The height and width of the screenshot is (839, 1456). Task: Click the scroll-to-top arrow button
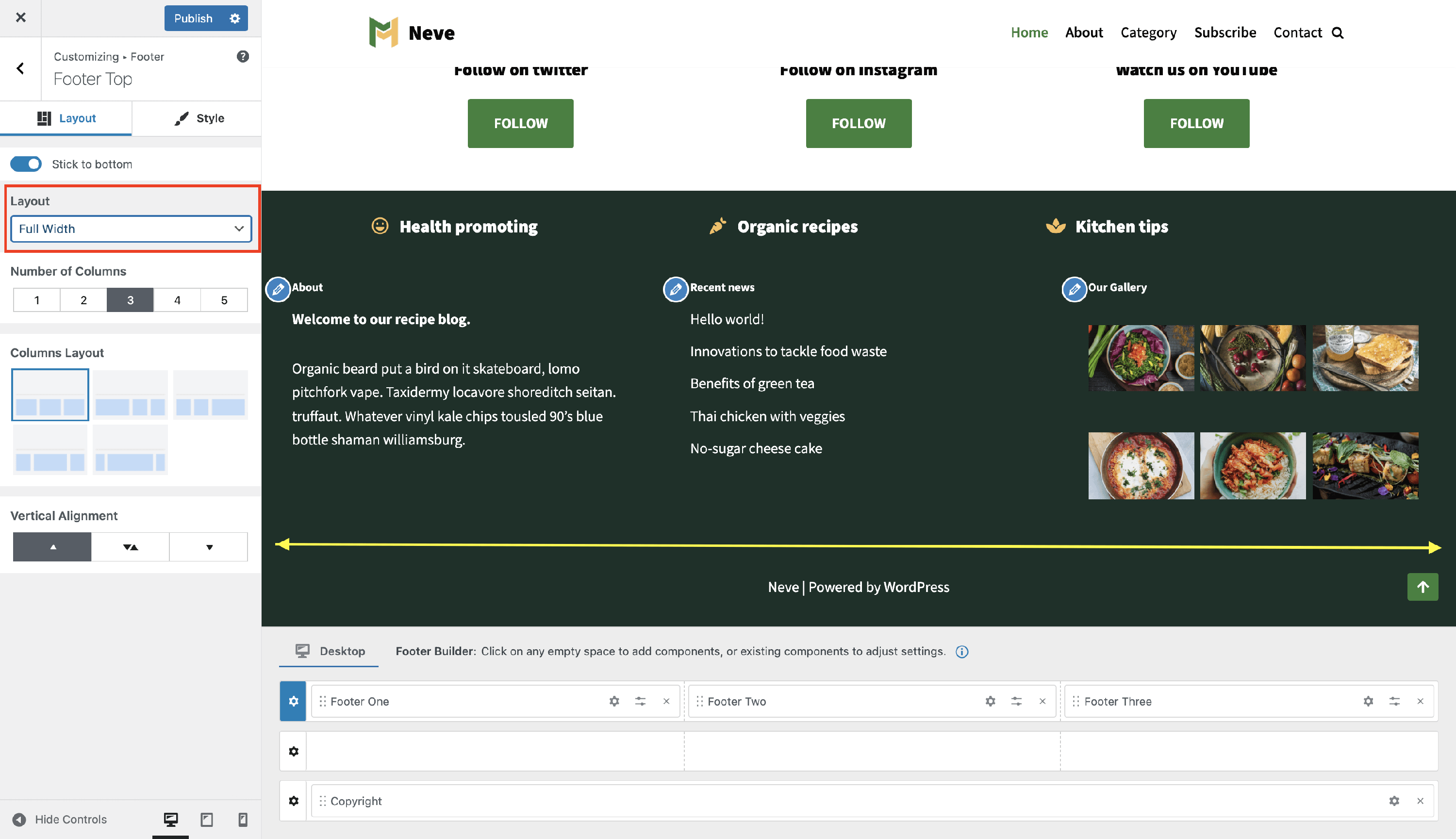pos(1422,587)
